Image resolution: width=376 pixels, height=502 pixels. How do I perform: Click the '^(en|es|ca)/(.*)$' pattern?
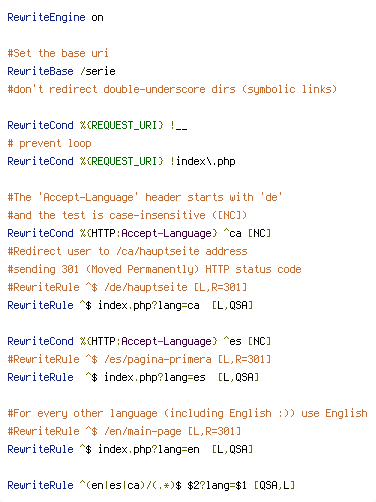point(130,485)
